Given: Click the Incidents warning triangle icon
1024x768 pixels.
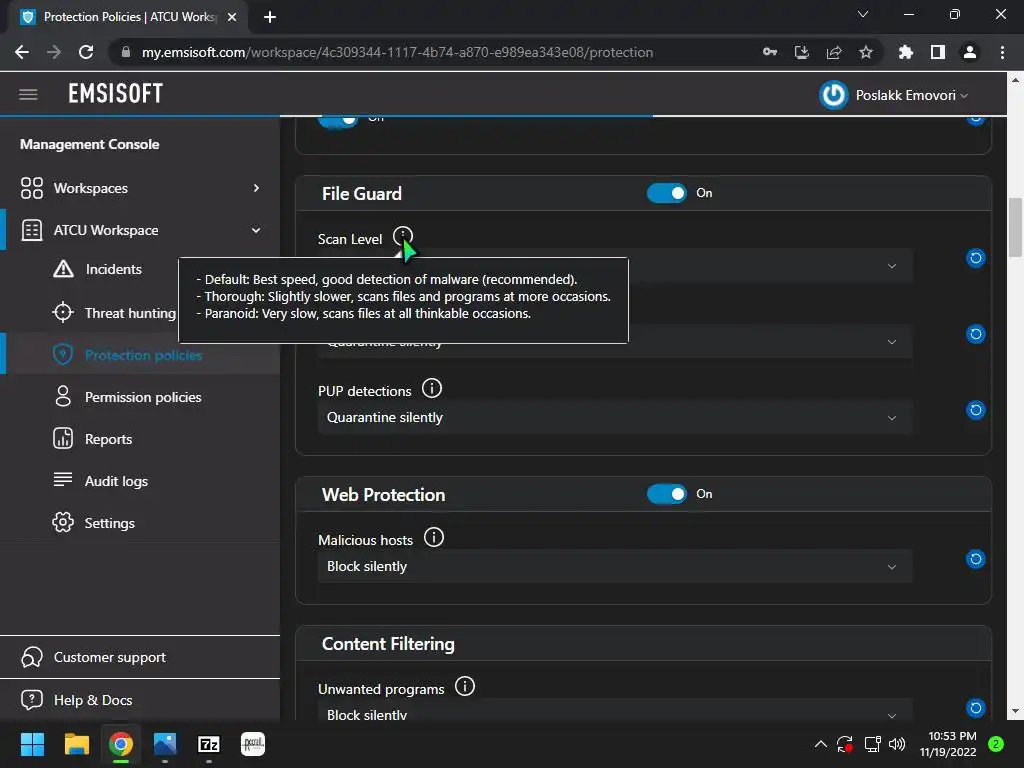Looking at the screenshot, I should (x=63, y=268).
